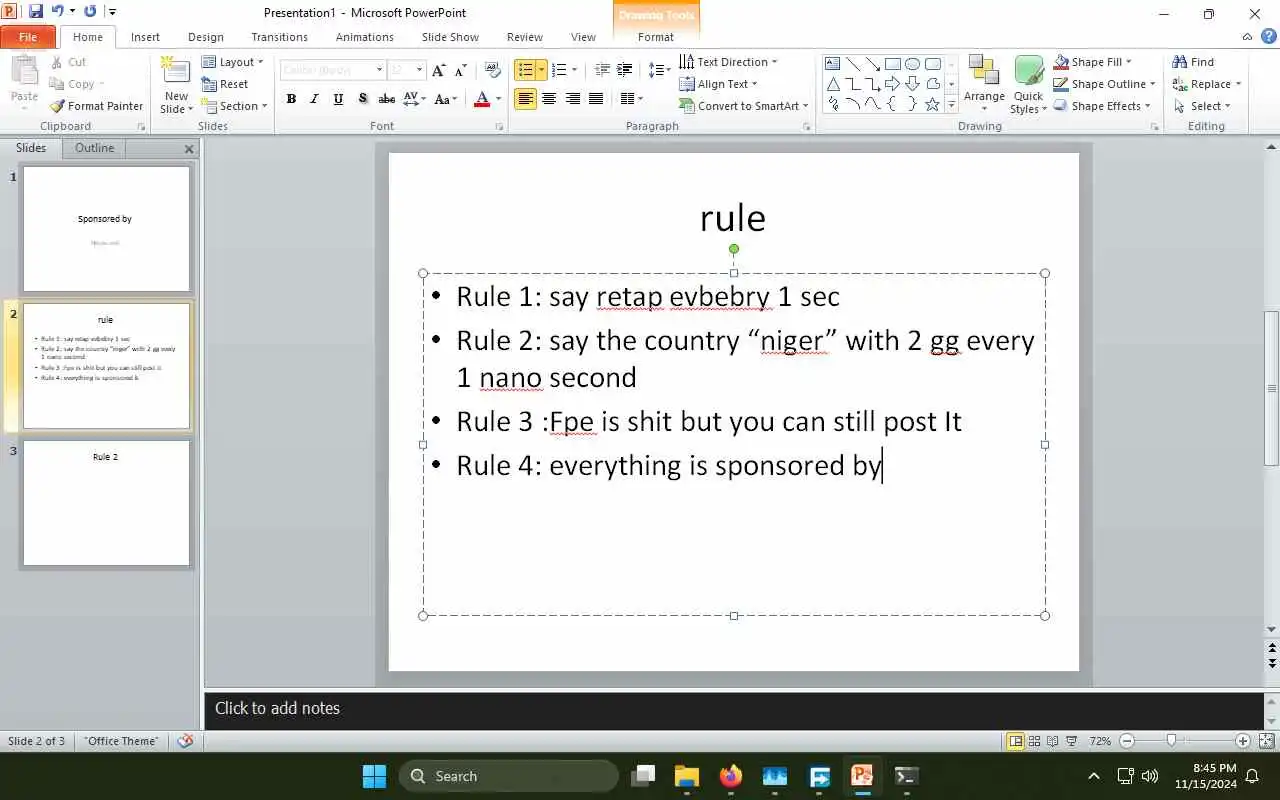Click the zoom slider handle

1171,741
